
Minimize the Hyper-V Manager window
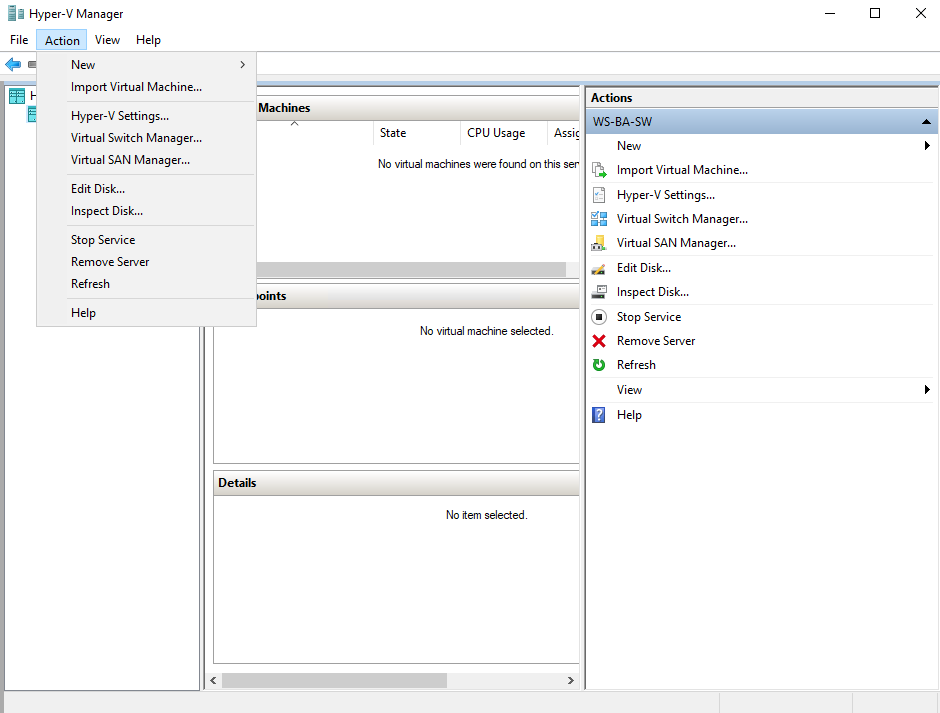tap(830, 13)
